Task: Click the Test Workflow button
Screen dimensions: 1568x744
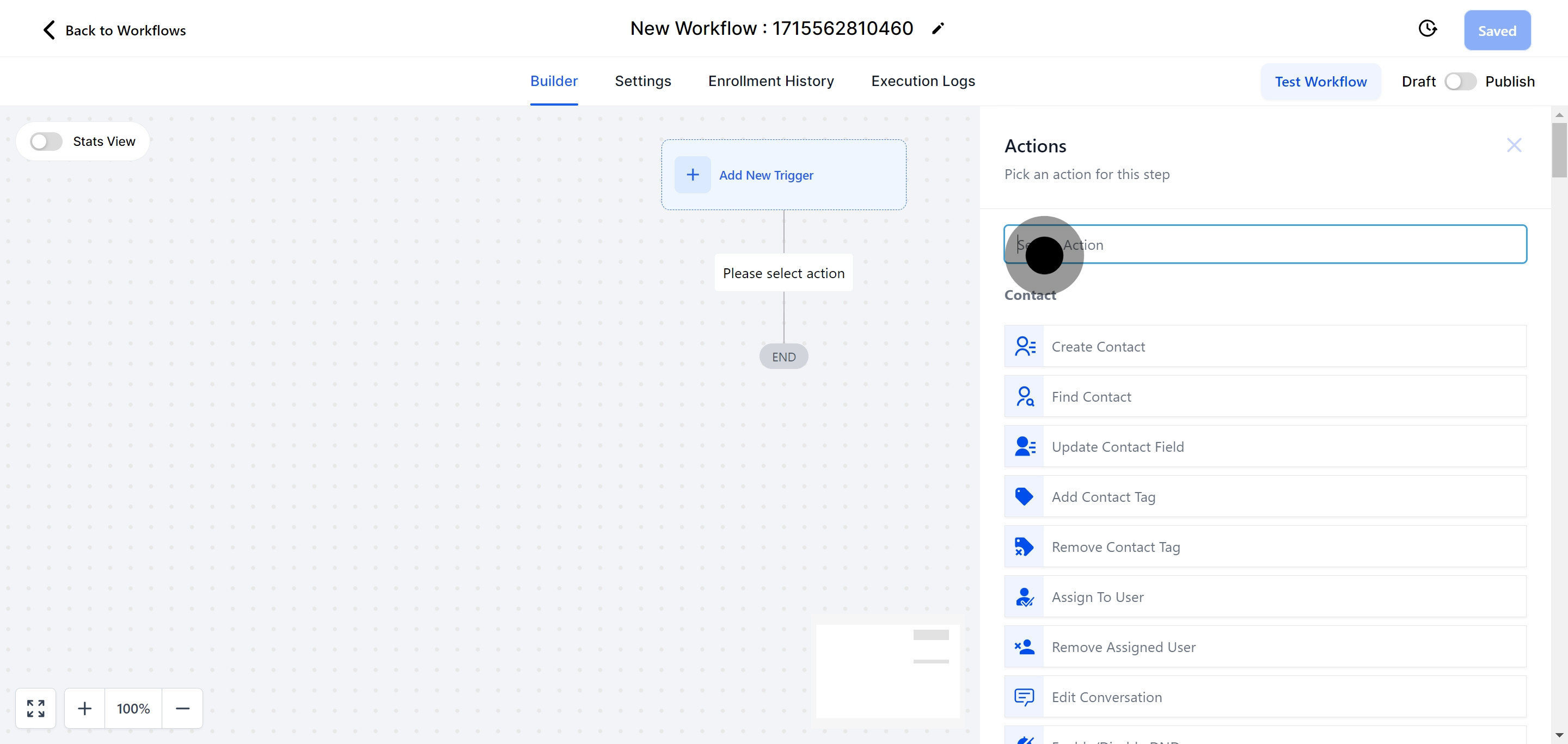Action: pyautogui.click(x=1320, y=82)
